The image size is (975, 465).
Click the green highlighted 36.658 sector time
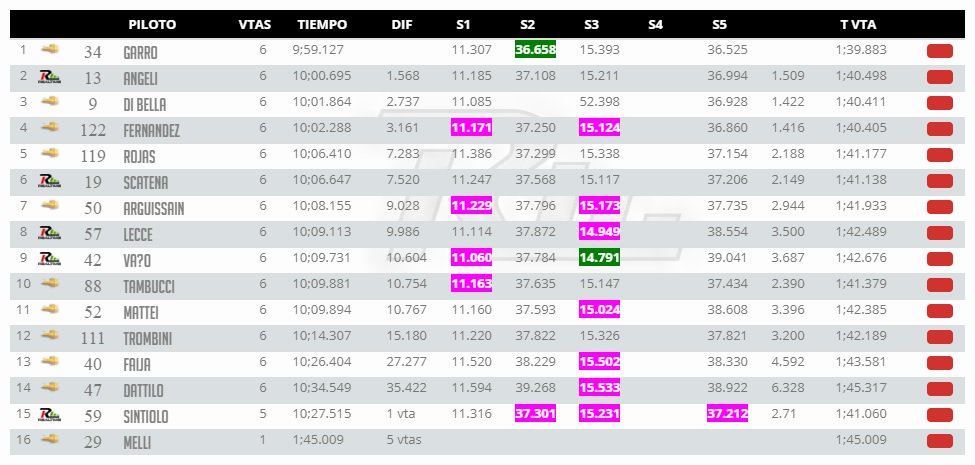(x=535, y=50)
